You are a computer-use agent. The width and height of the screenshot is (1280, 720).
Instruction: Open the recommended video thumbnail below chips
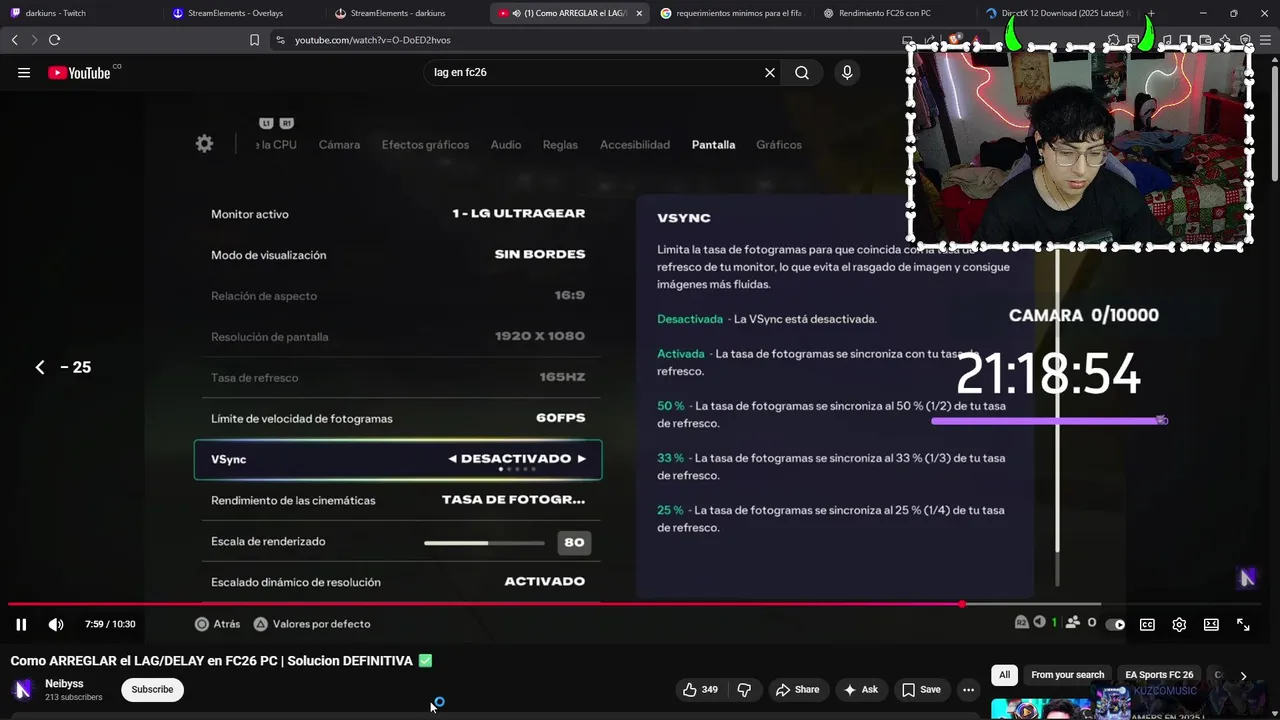pos(1040,707)
